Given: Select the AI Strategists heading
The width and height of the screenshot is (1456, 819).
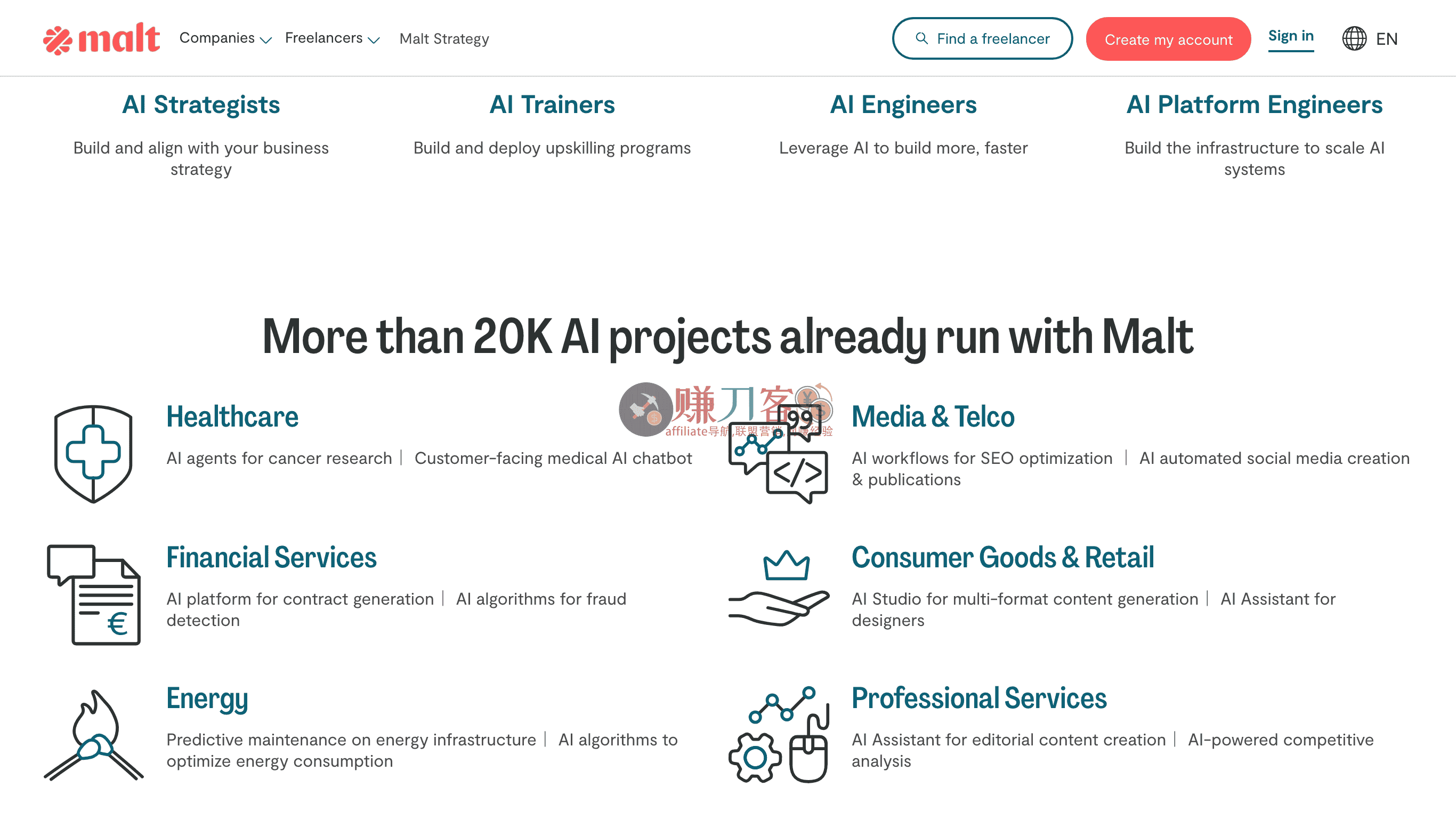Looking at the screenshot, I should (200, 105).
